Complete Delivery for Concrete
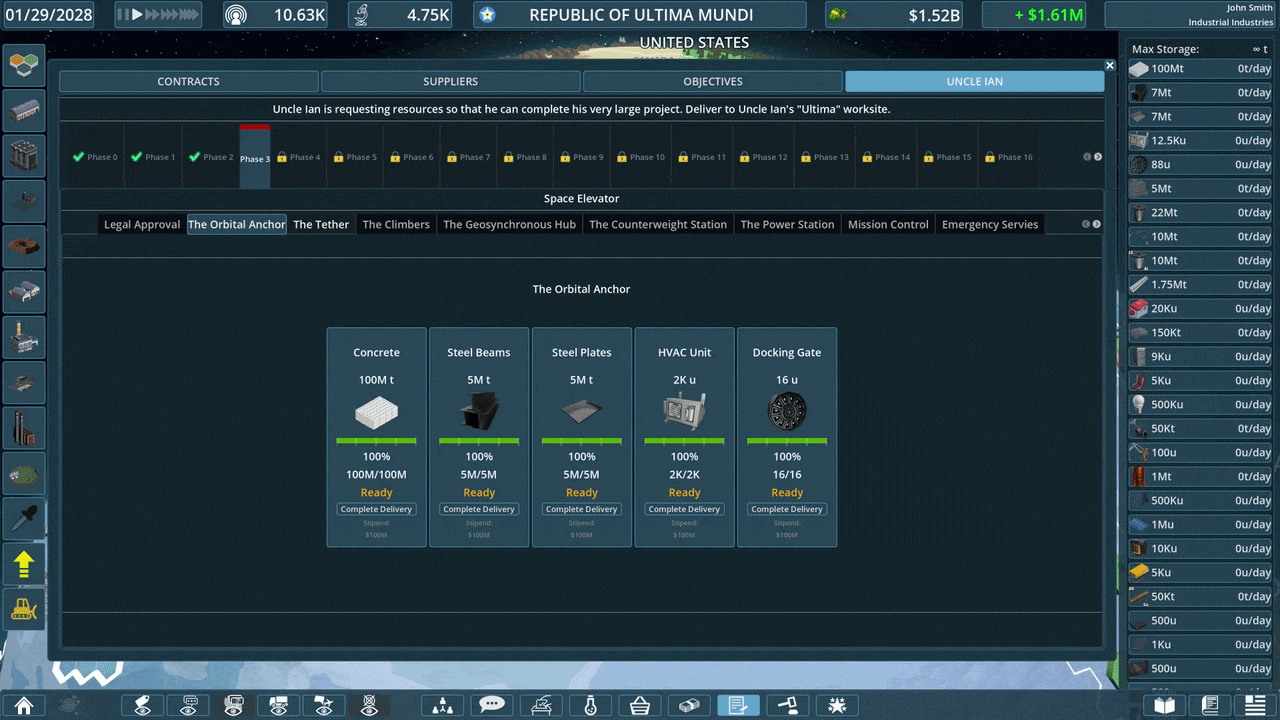1280x720 pixels. point(376,509)
